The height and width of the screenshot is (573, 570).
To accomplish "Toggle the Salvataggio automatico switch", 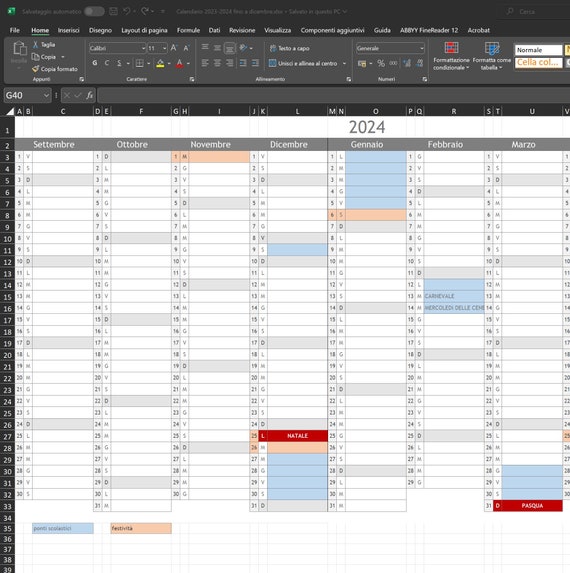I will point(94,12).
